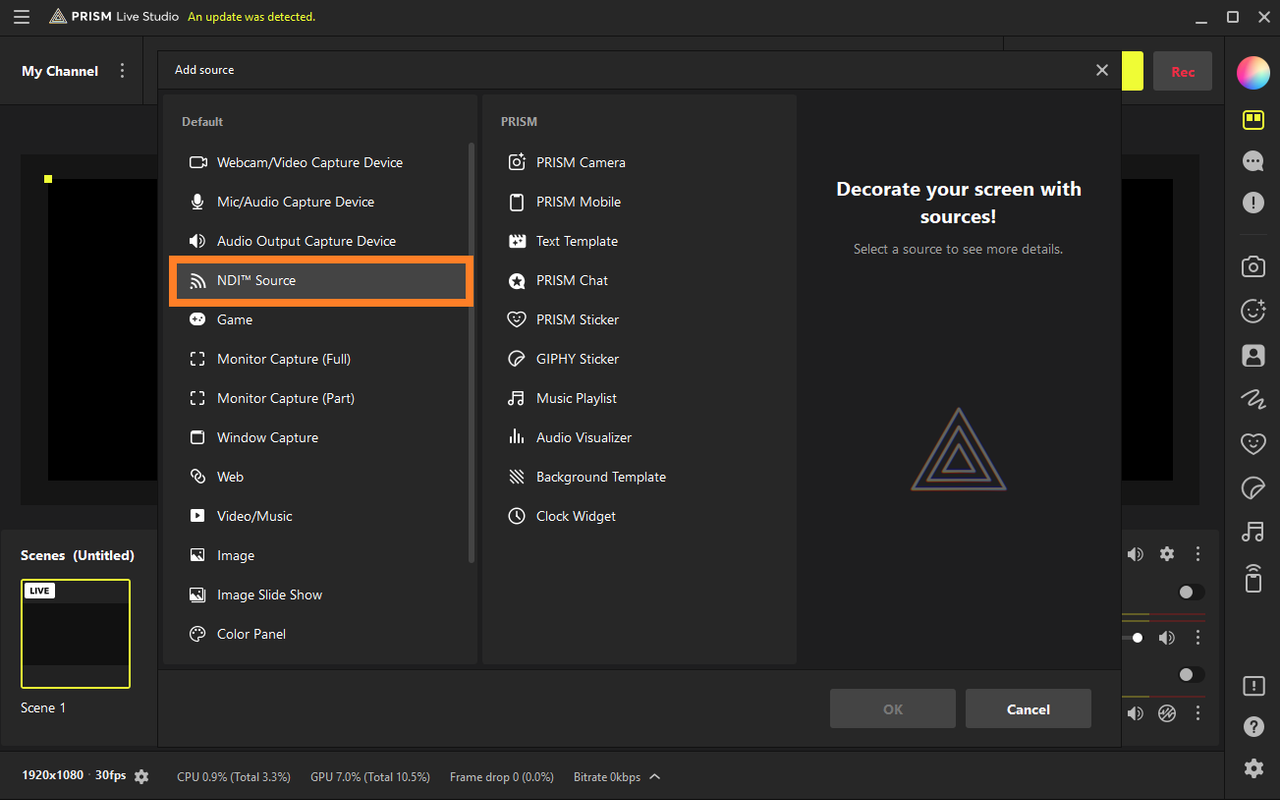Screen dimensions: 1280x800
Task: Choose GIPHY Sticker in the source list
Action: 640,359
